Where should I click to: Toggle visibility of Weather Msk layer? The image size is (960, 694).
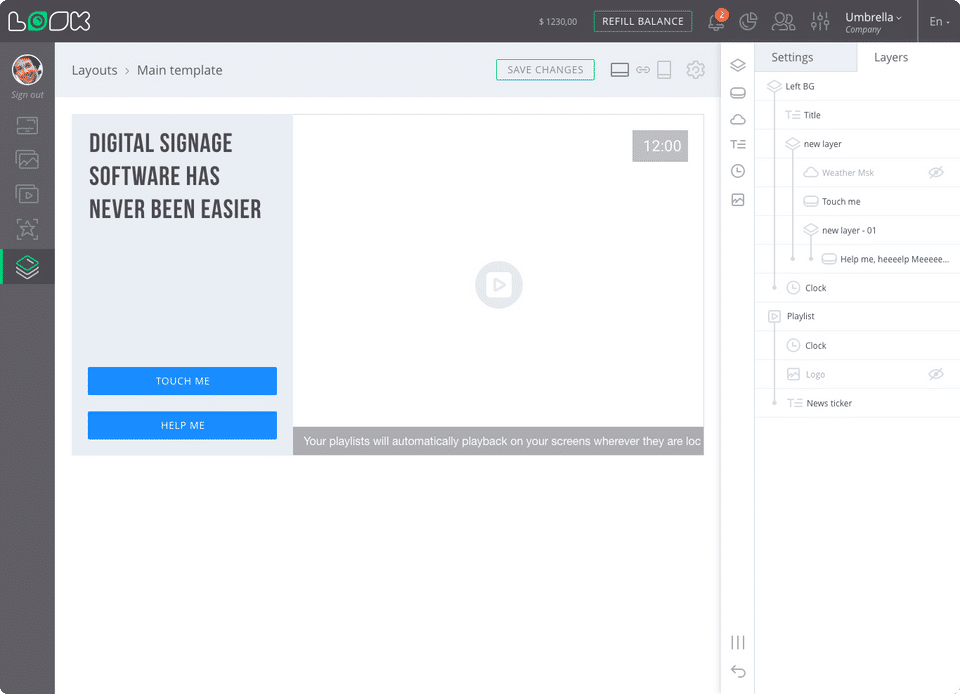[x=936, y=173]
